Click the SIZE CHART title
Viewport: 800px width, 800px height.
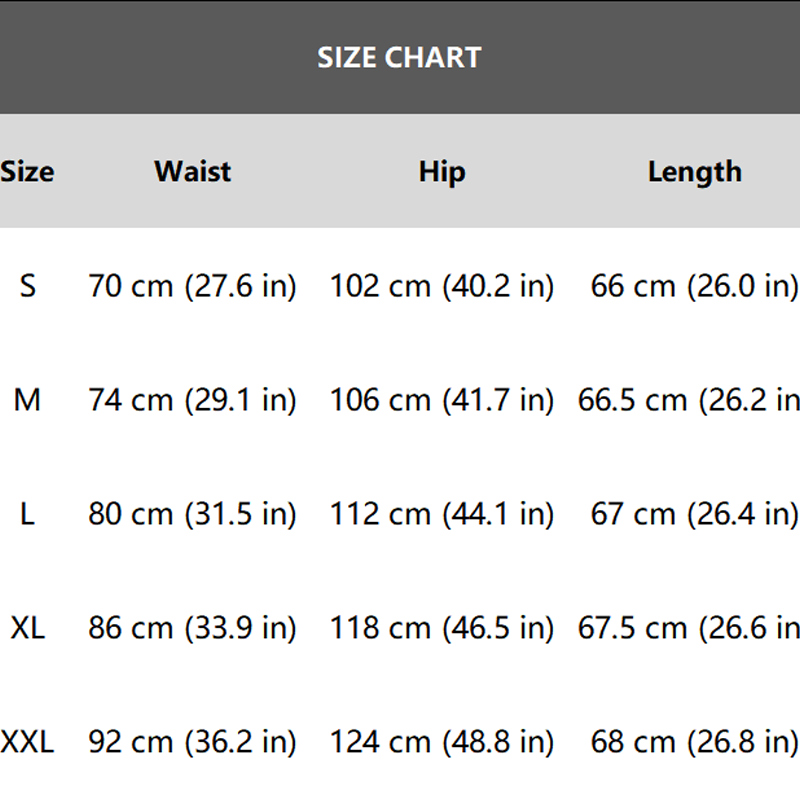[x=399, y=57]
